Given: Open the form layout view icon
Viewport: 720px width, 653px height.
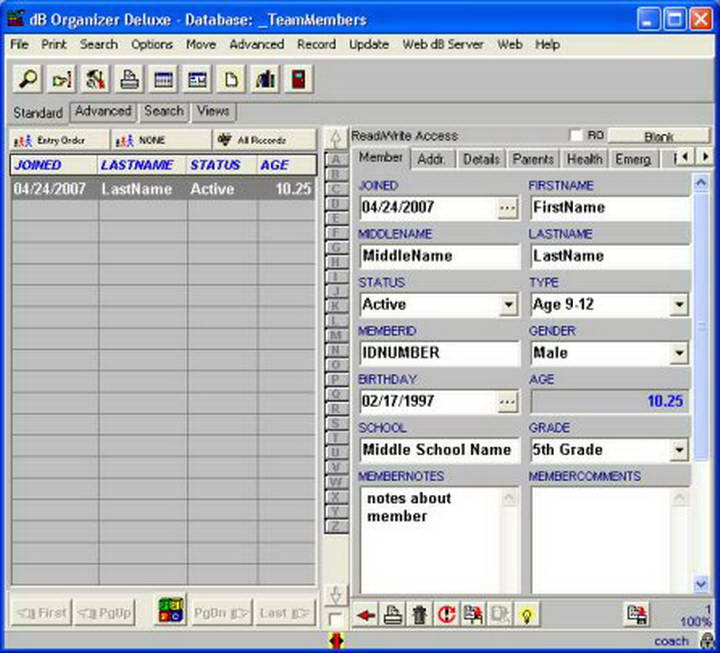Looking at the screenshot, I should click(x=197, y=79).
